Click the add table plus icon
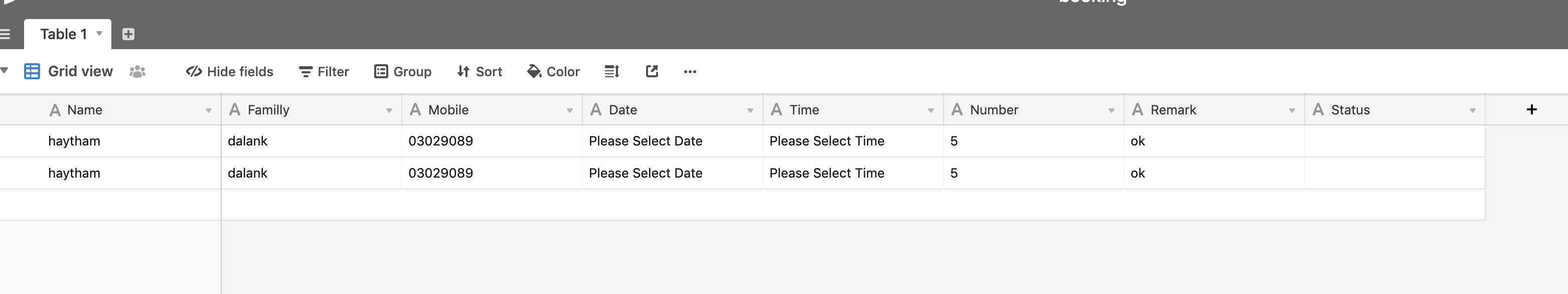Screen dimensions: 1568x294 (x=128, y=34)
